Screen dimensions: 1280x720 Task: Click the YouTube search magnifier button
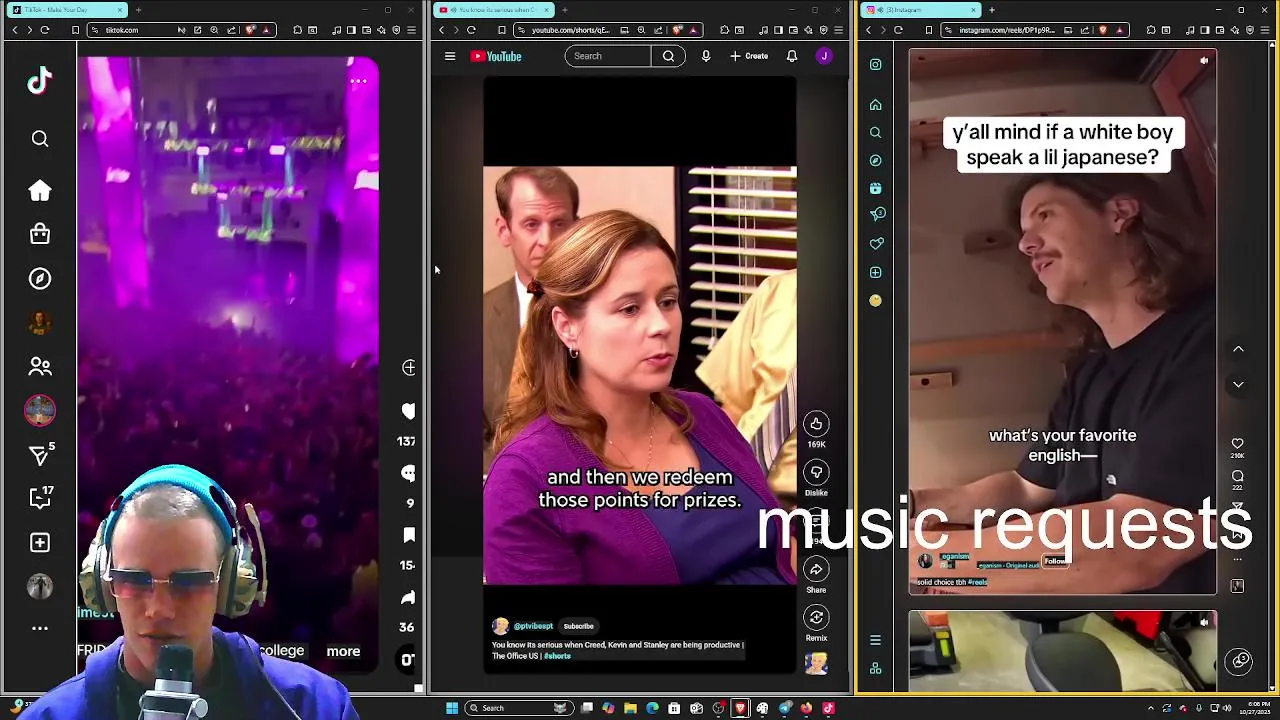click(668, 56)
